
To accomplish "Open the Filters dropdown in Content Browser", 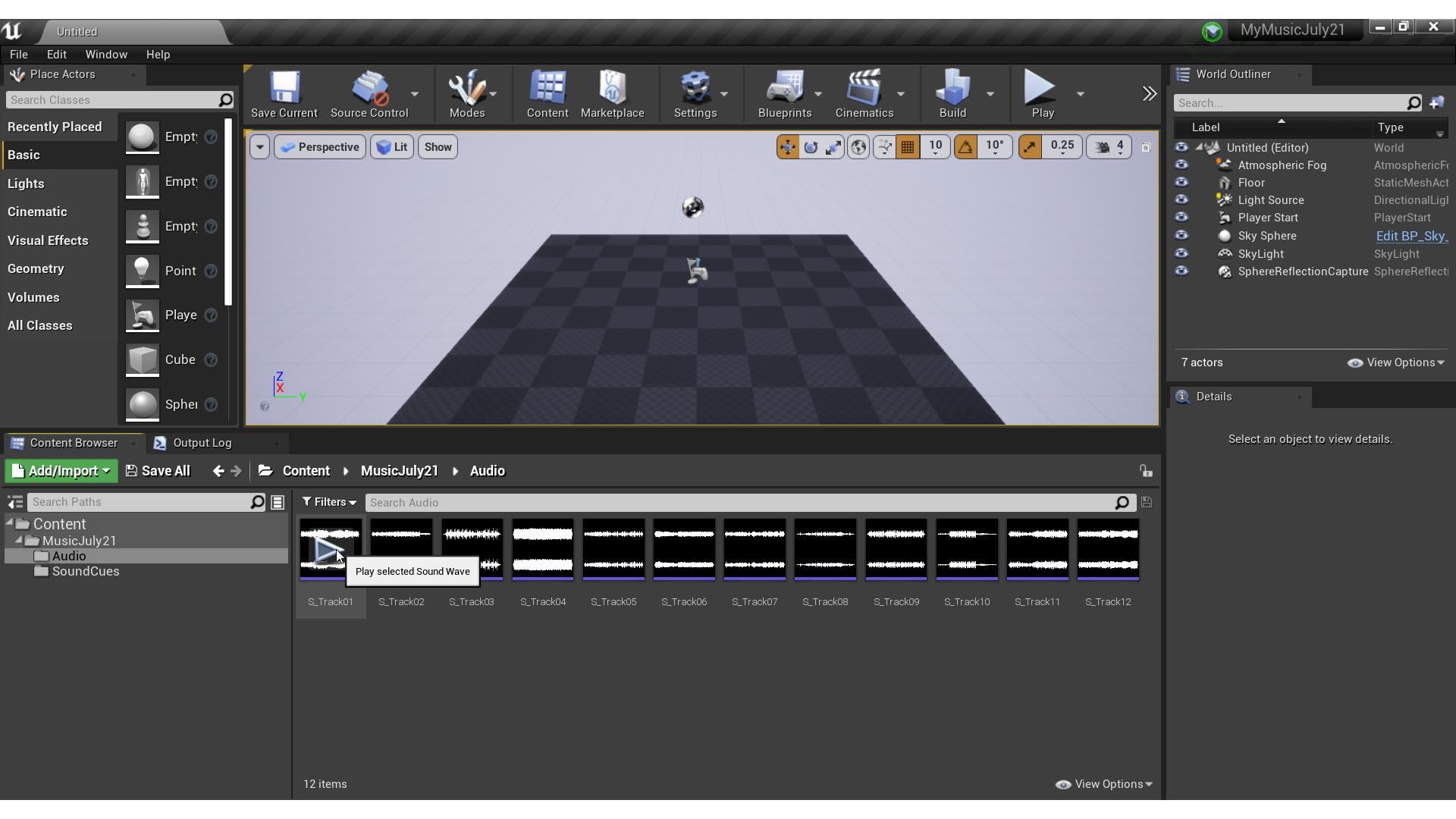I will coord(329,502).
